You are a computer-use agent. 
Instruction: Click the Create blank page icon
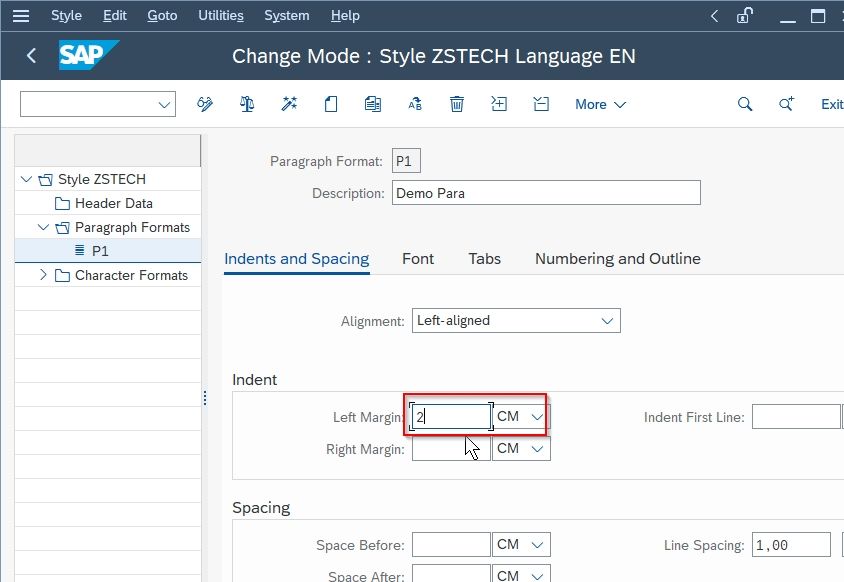click(x=331, y=104)
